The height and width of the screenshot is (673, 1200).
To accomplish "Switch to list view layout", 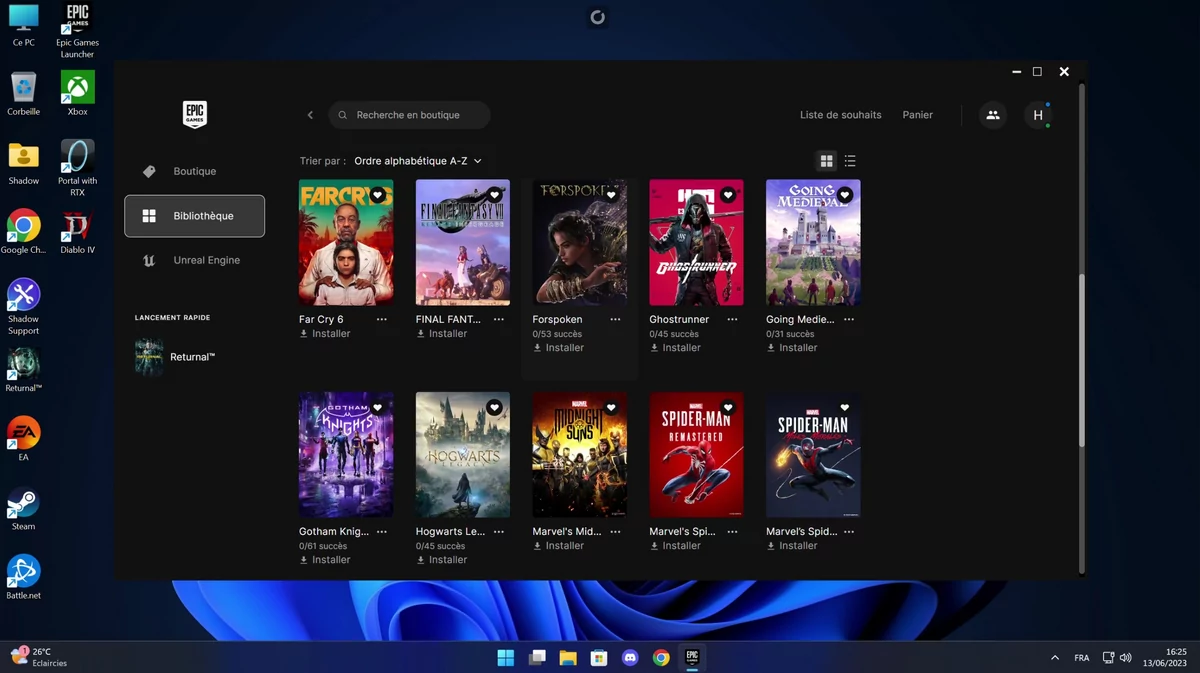I will [x=850, y=161].
